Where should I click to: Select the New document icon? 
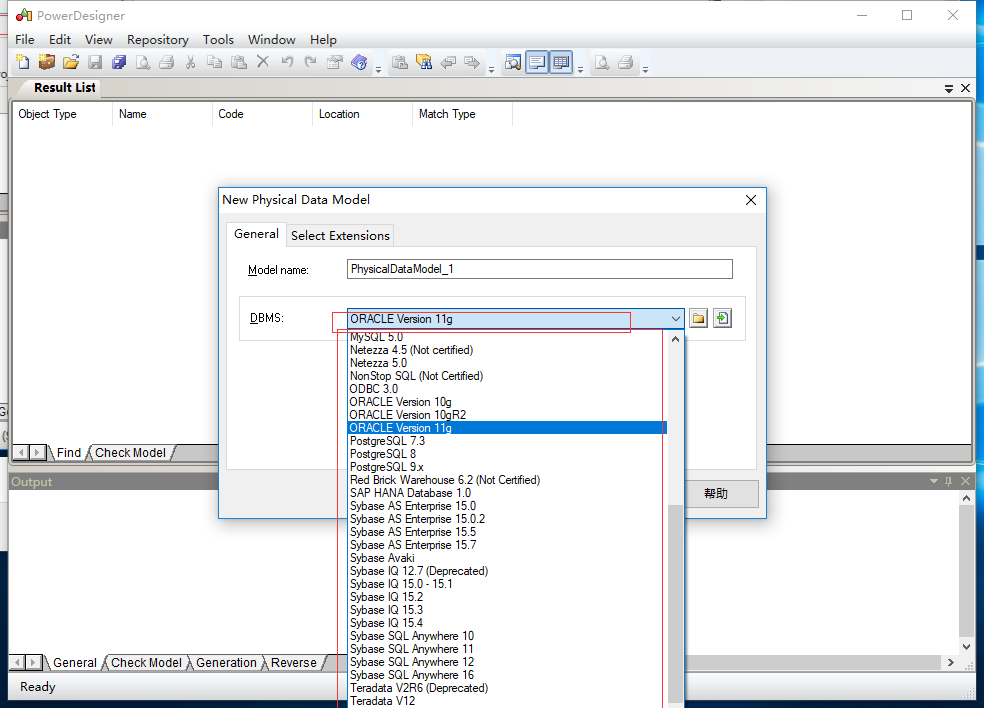22,62
